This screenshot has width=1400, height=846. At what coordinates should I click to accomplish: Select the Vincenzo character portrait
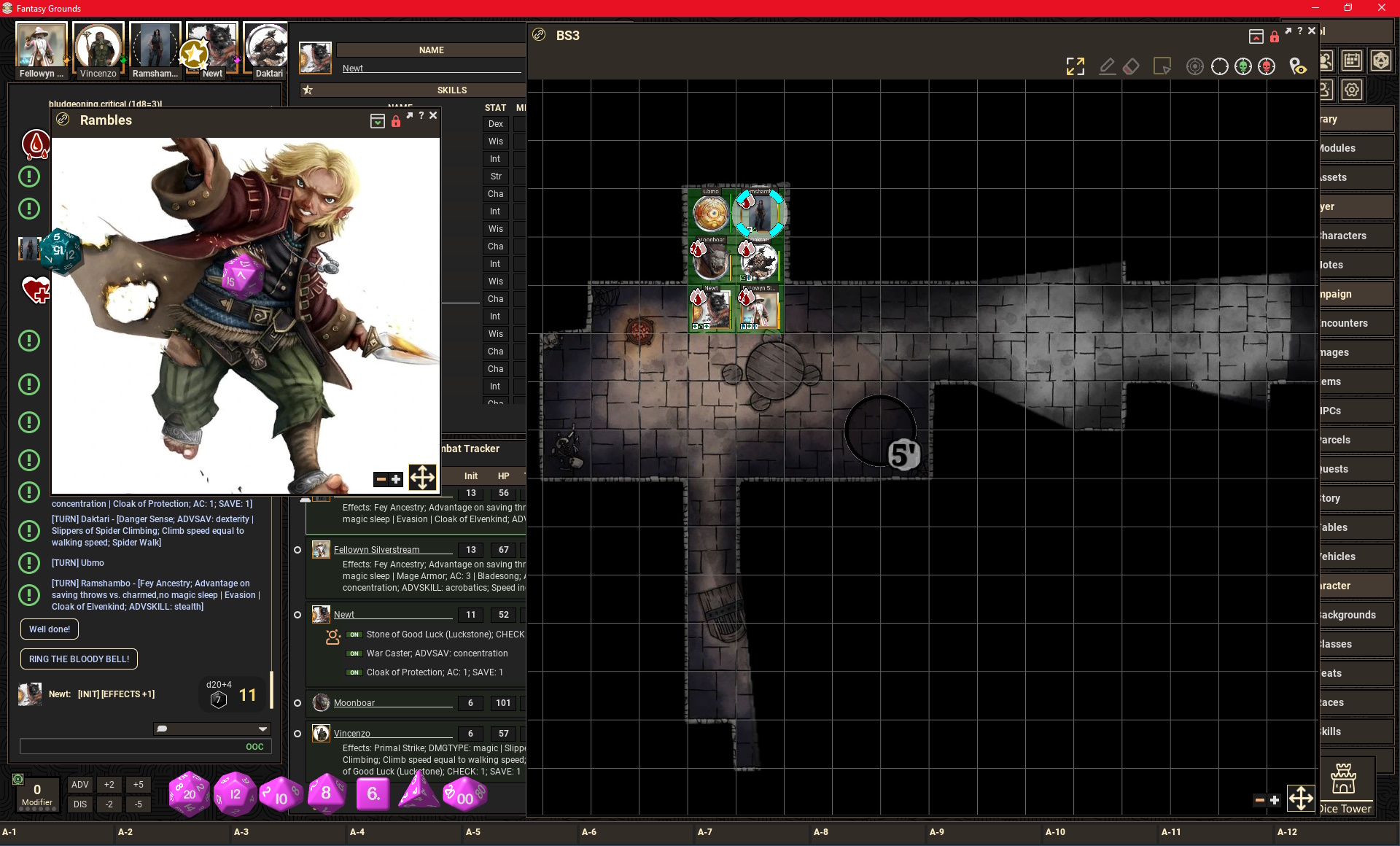pos(98,50)
